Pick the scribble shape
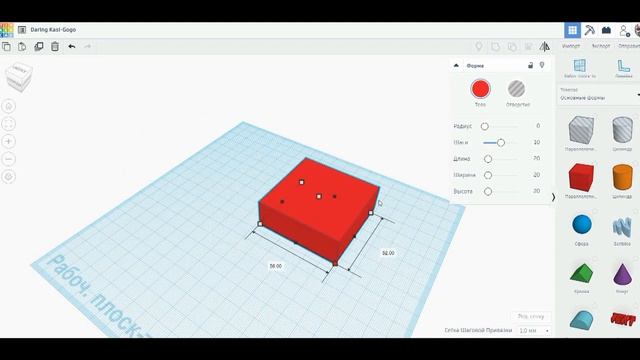 pyautogui.click(x=622, y=227)
